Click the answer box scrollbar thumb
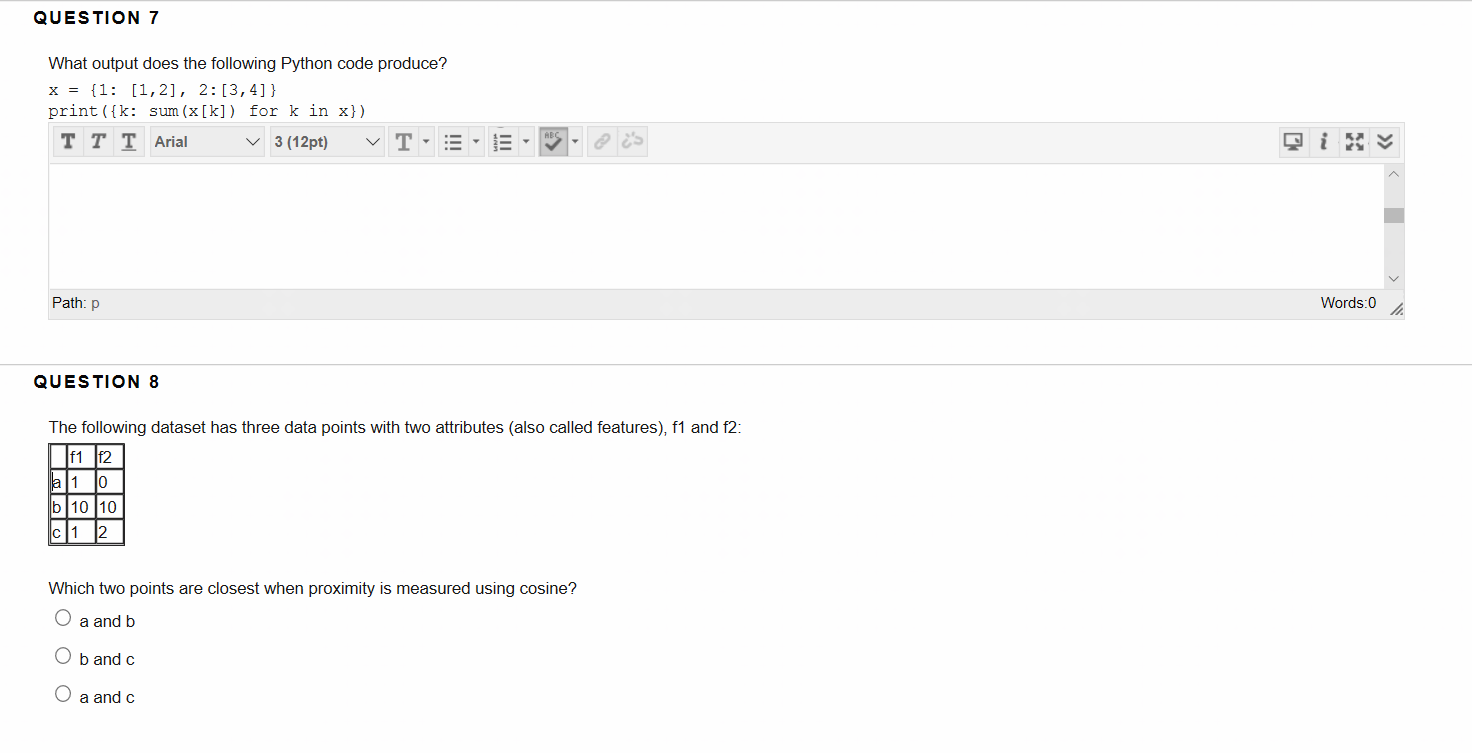 click(x=1394, y=215)
